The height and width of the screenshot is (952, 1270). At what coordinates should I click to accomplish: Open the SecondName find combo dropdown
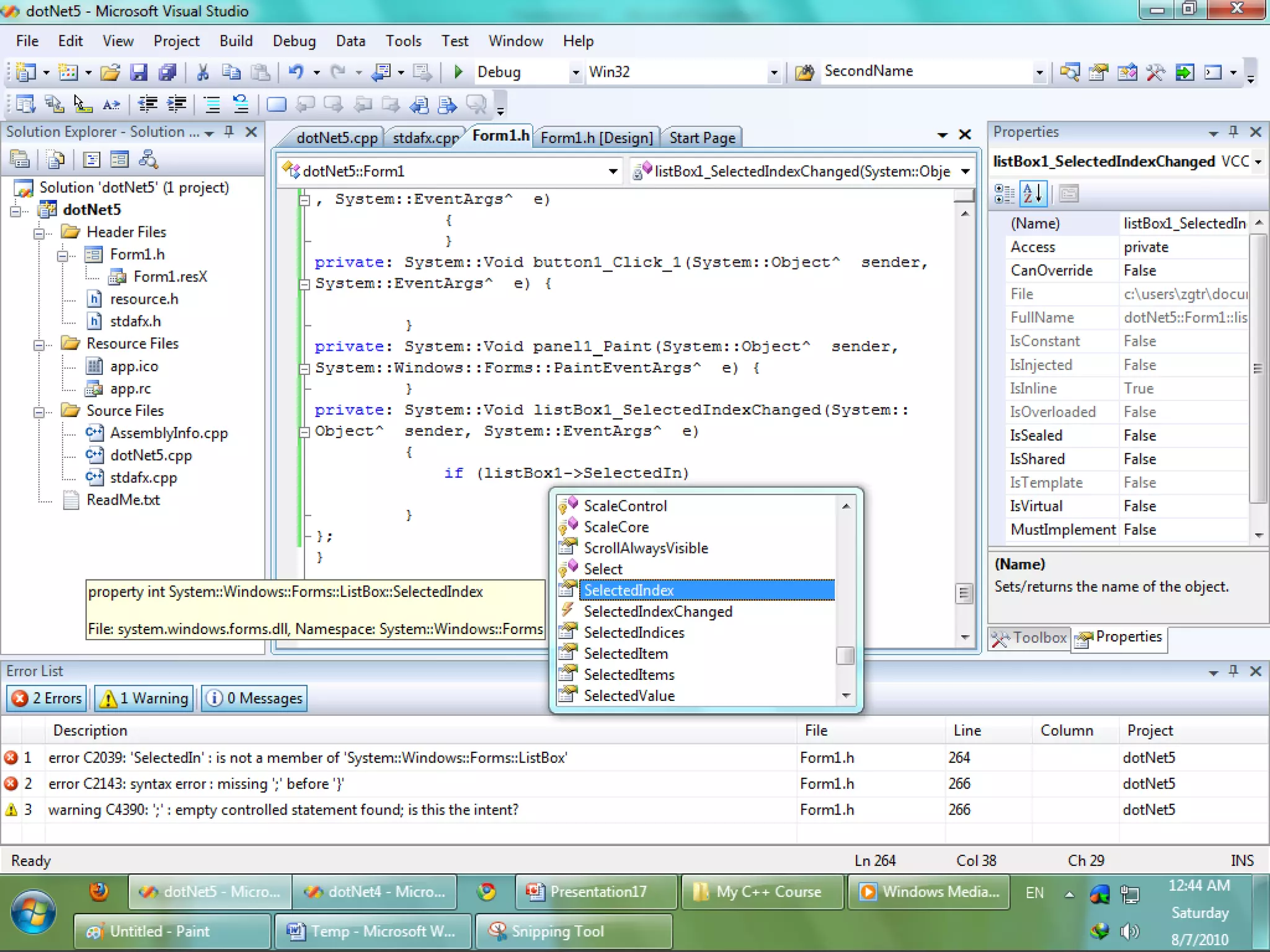point(1039,73)
